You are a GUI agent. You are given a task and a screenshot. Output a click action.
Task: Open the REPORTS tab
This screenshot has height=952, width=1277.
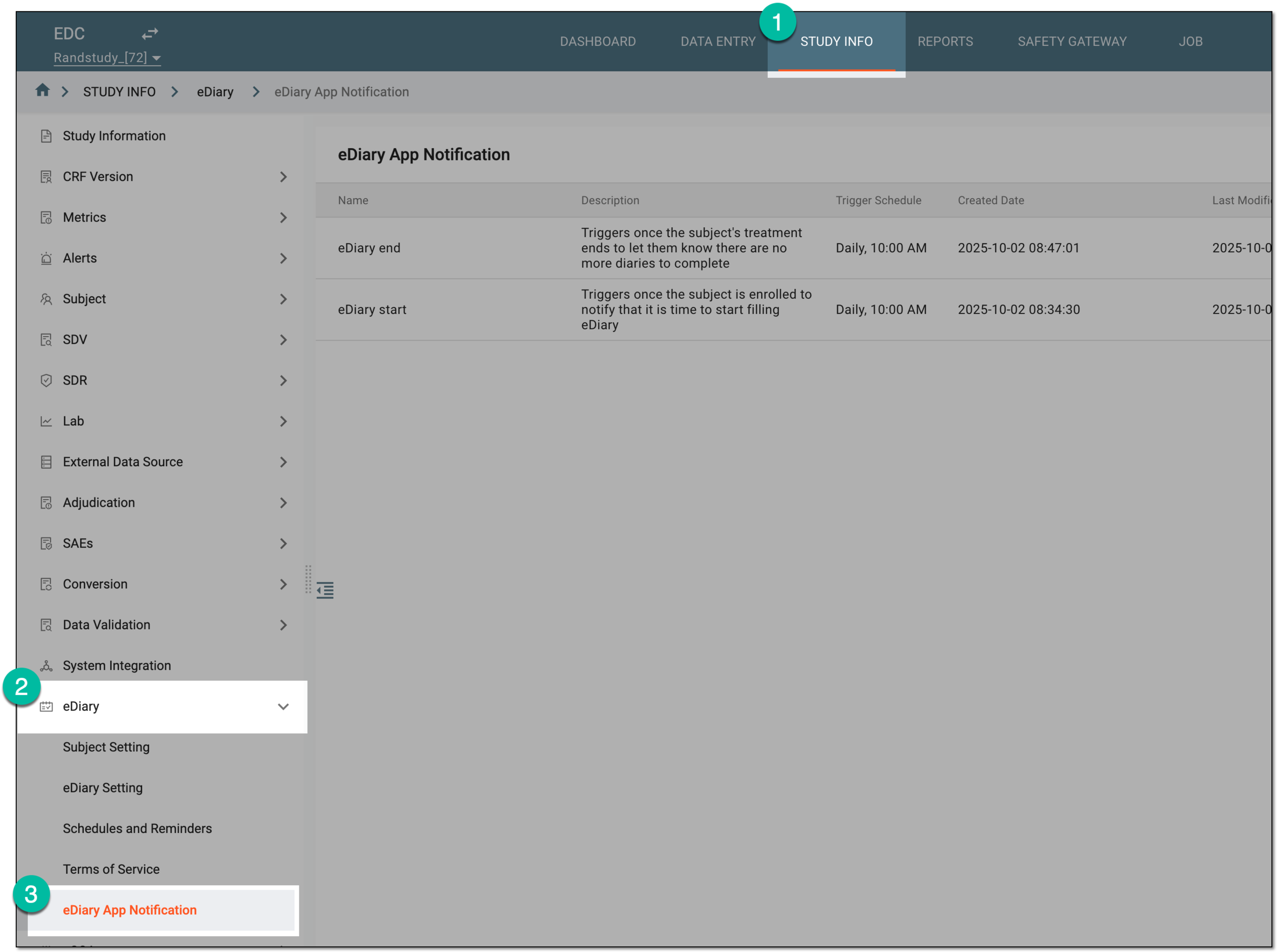[945, 41]
